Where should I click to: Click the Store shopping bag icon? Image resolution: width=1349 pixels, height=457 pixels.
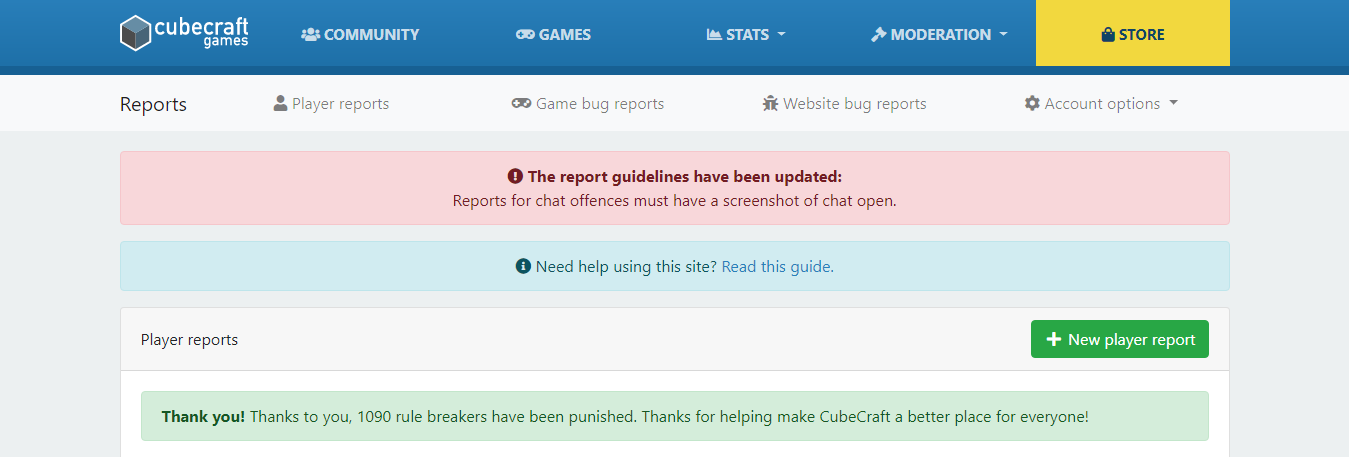[1108, 34]
